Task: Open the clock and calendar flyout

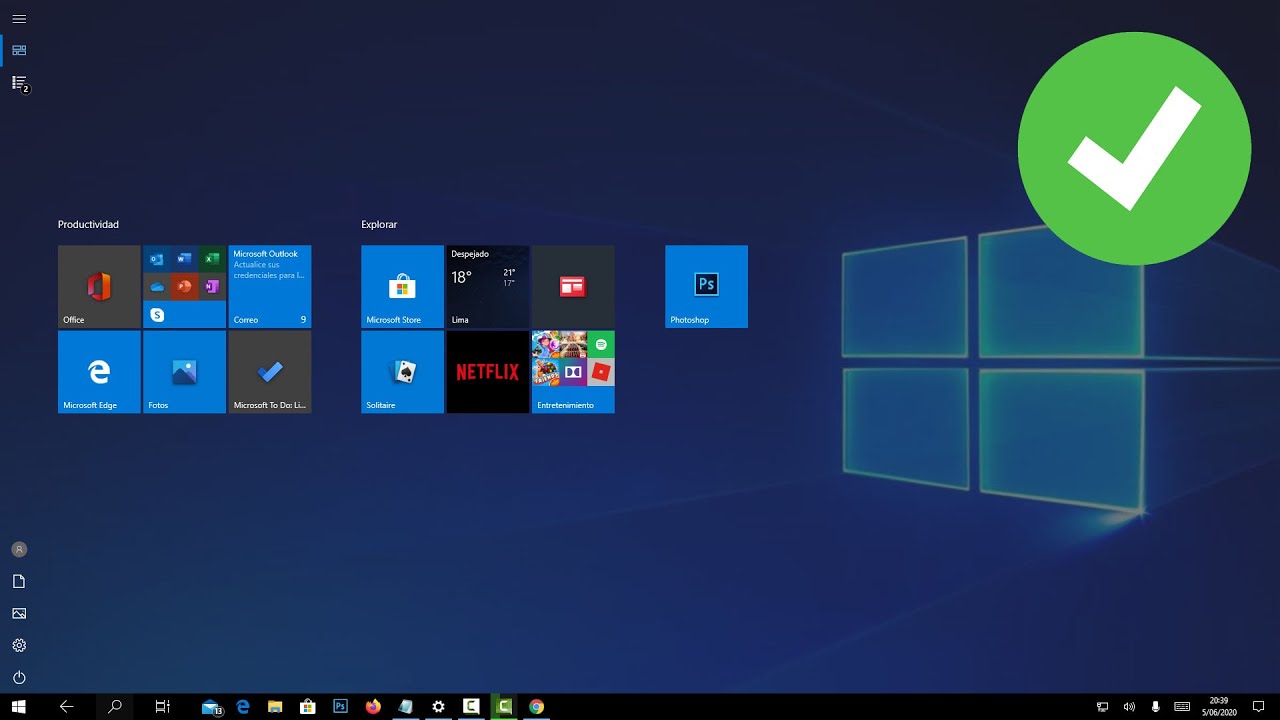Action: pos(1218,707)
